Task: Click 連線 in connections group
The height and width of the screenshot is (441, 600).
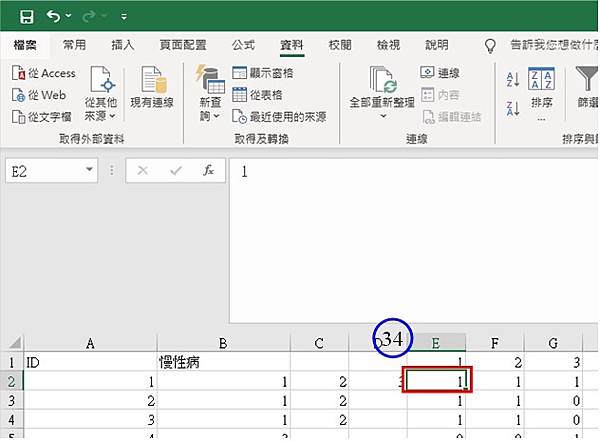Action: (440, 72)
